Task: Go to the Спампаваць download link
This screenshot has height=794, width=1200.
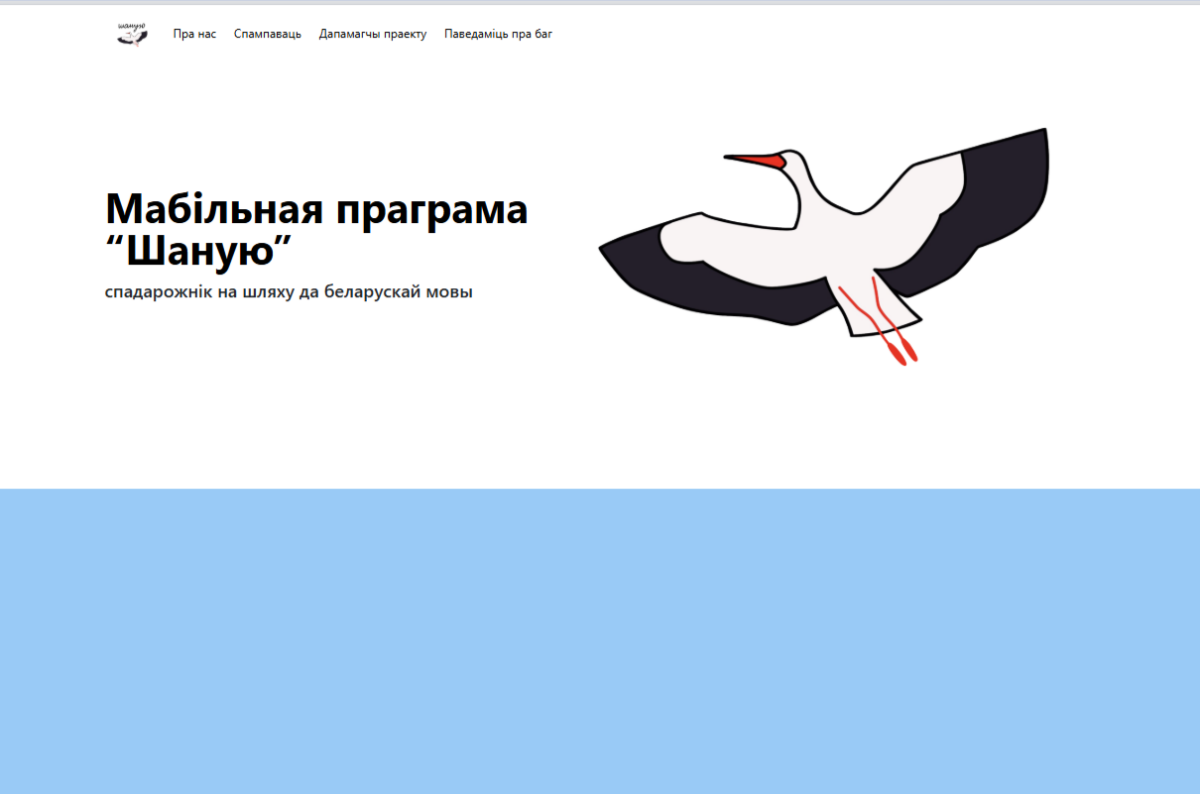Action: [267, 34]
